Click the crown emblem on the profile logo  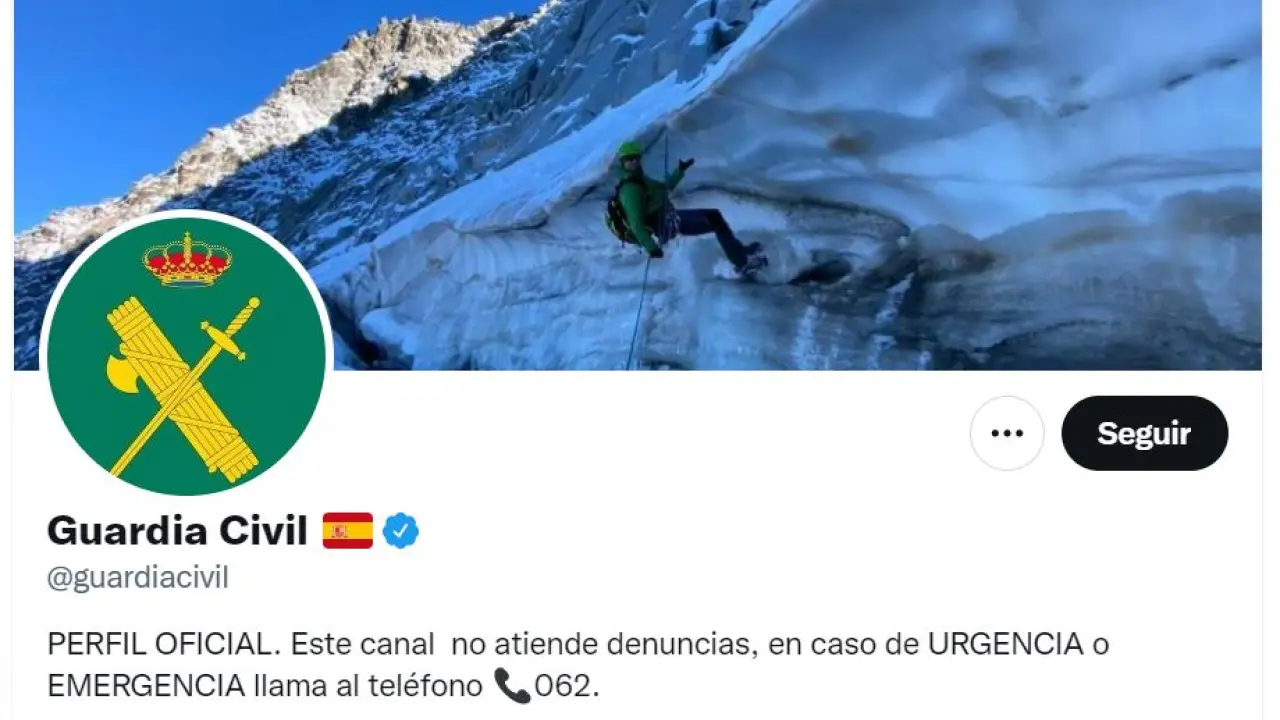[x=187, y=260]
